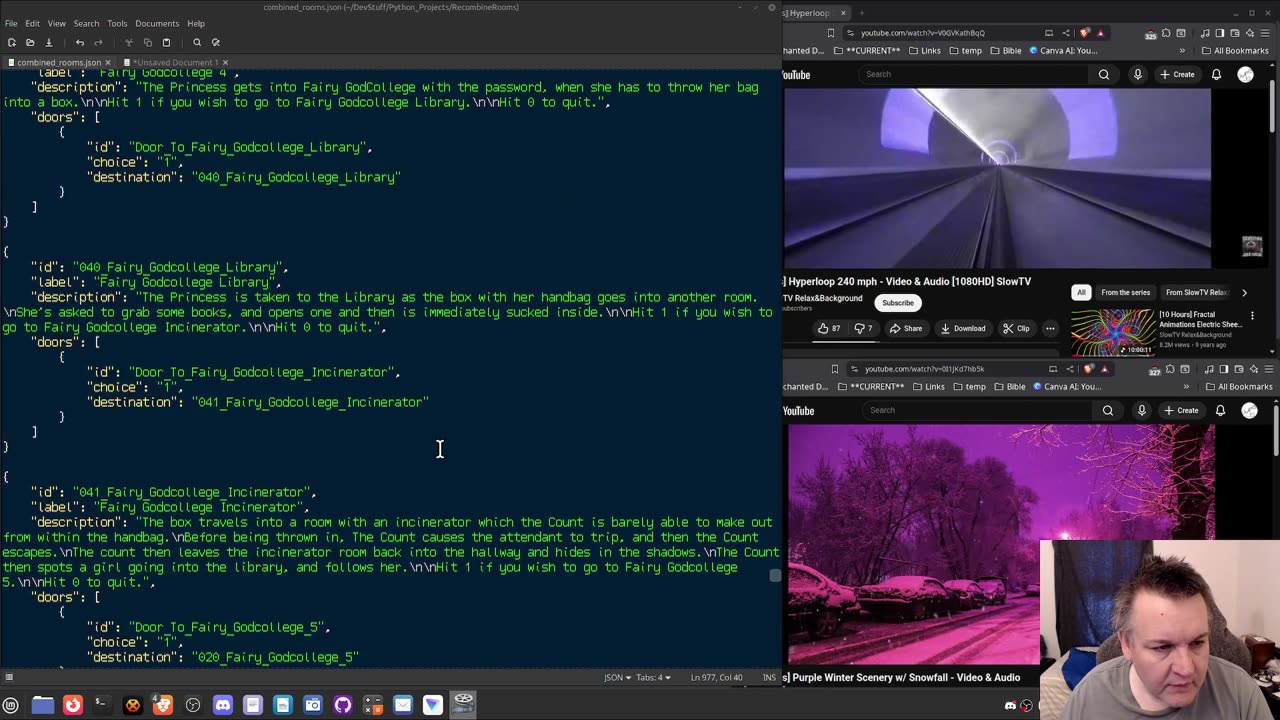Open the Bible bookmark folder in Purple Winter window

point(1010,387)
